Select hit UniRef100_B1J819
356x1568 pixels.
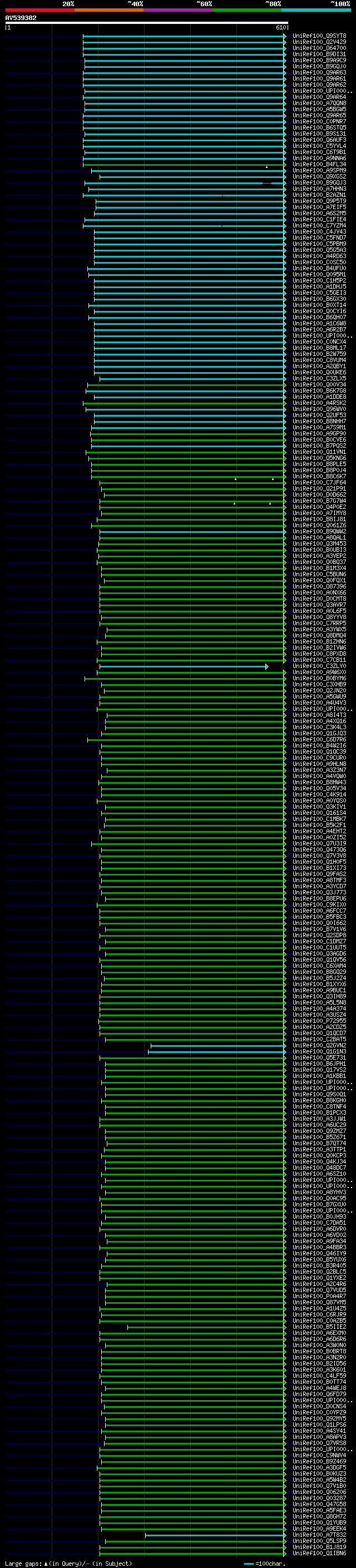pos(319,1547)
